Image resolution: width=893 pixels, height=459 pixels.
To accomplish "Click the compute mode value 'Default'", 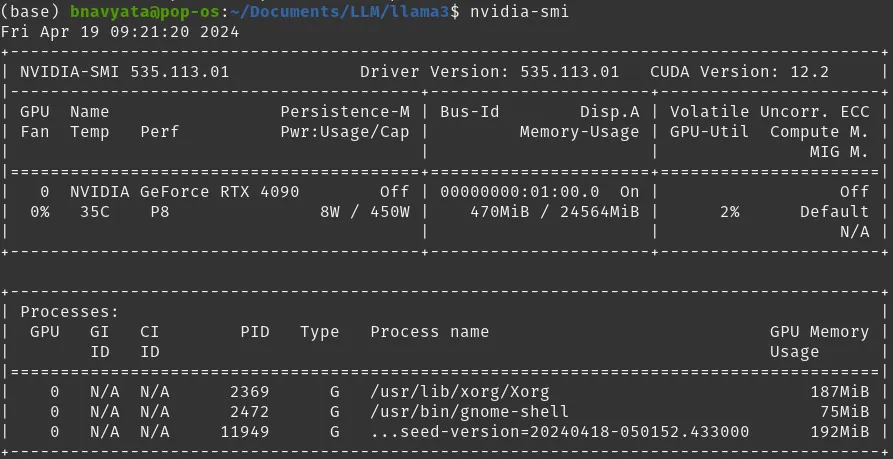I will [x=834, y=212].
